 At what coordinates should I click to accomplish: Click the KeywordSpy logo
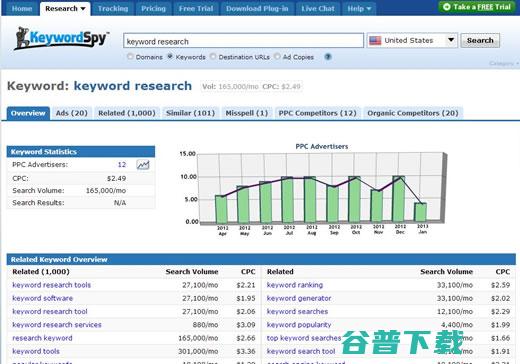(62, 38)
